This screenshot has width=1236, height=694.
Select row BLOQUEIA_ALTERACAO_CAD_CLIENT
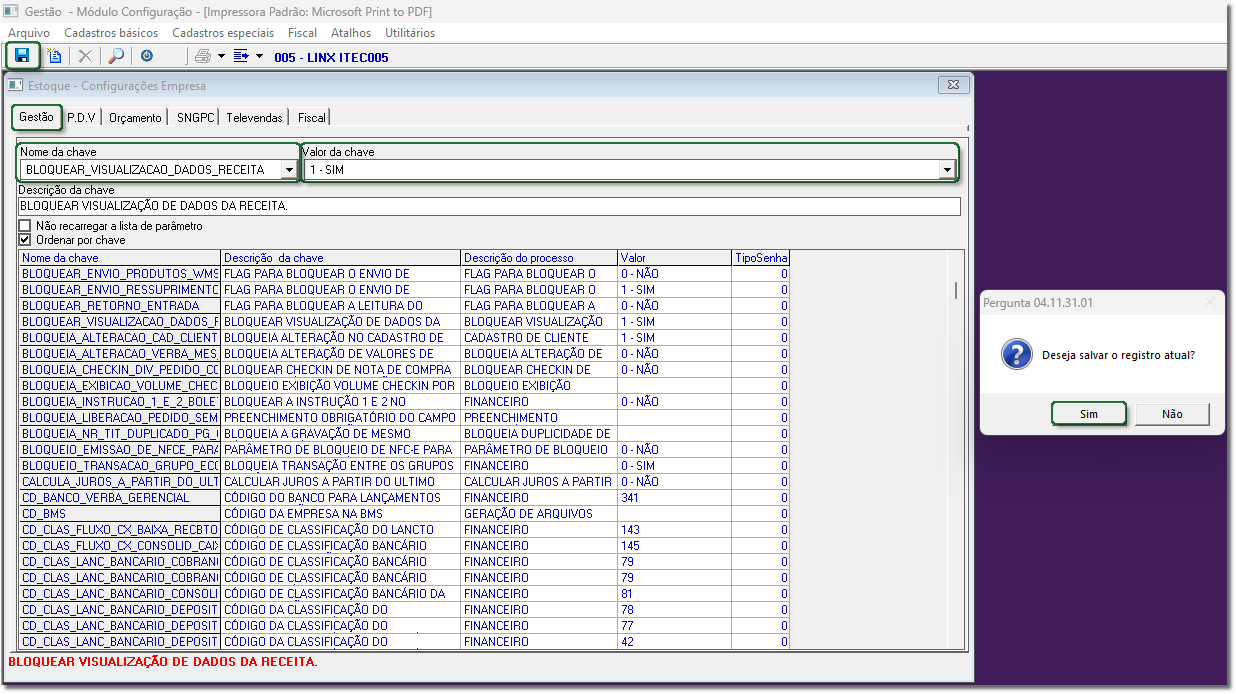[404, 337]
